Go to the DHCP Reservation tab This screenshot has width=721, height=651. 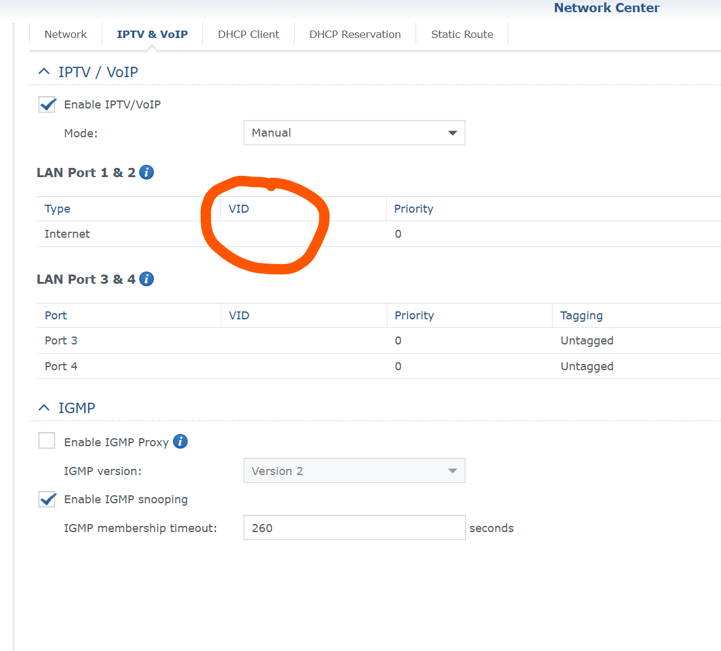coord(355,34)
